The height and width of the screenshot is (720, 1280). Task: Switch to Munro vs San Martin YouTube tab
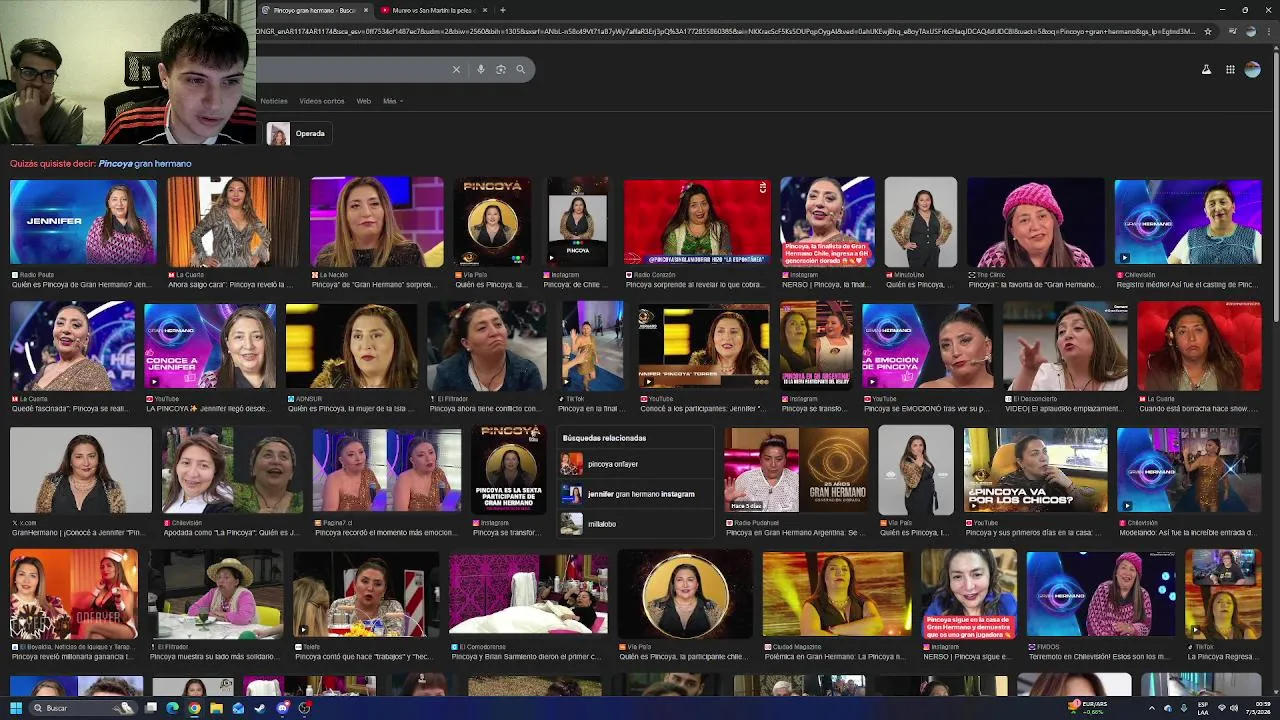432,10
